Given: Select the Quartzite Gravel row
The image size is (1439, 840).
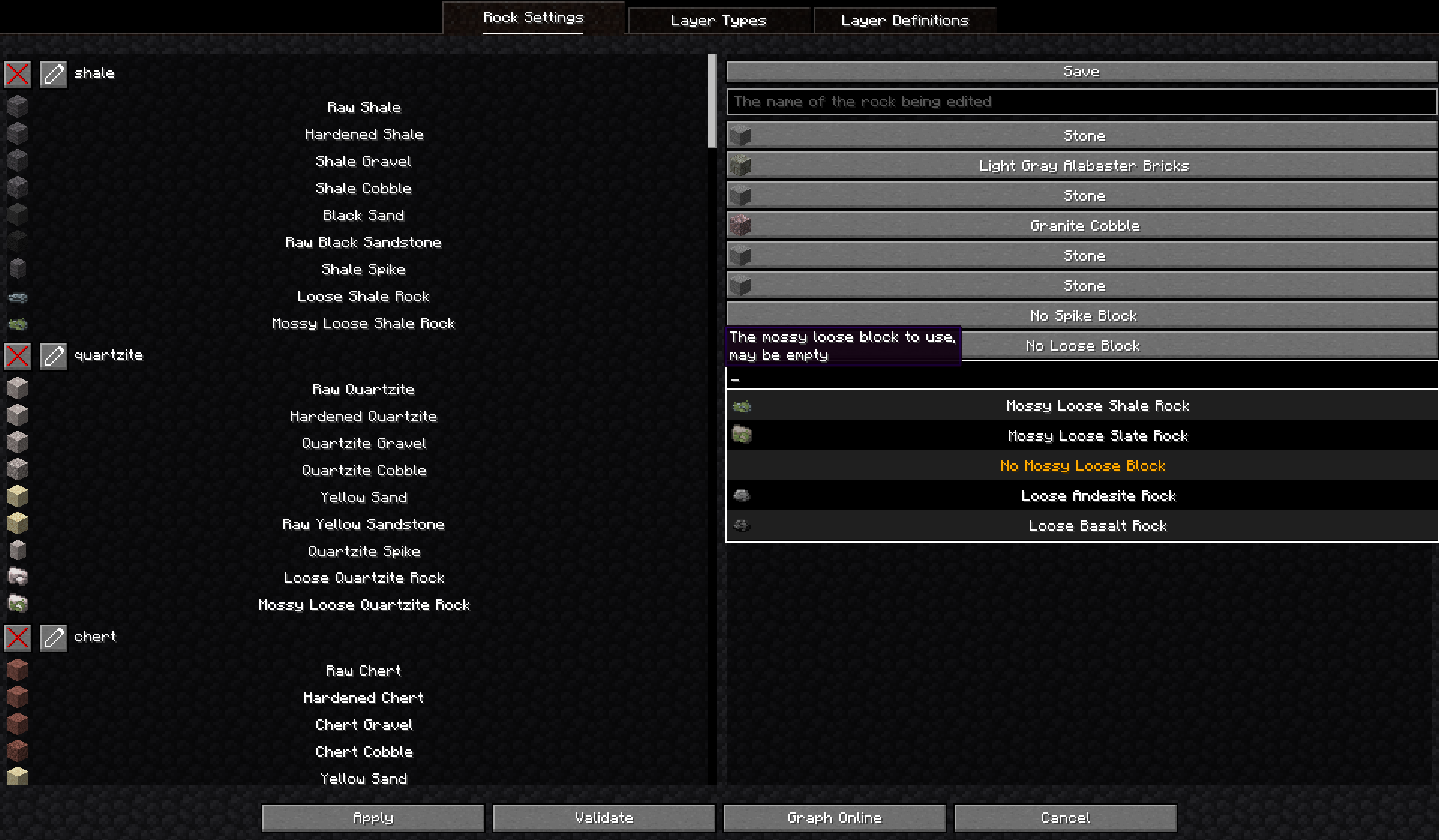Looking at the screenshot, I should coord(364,443).
